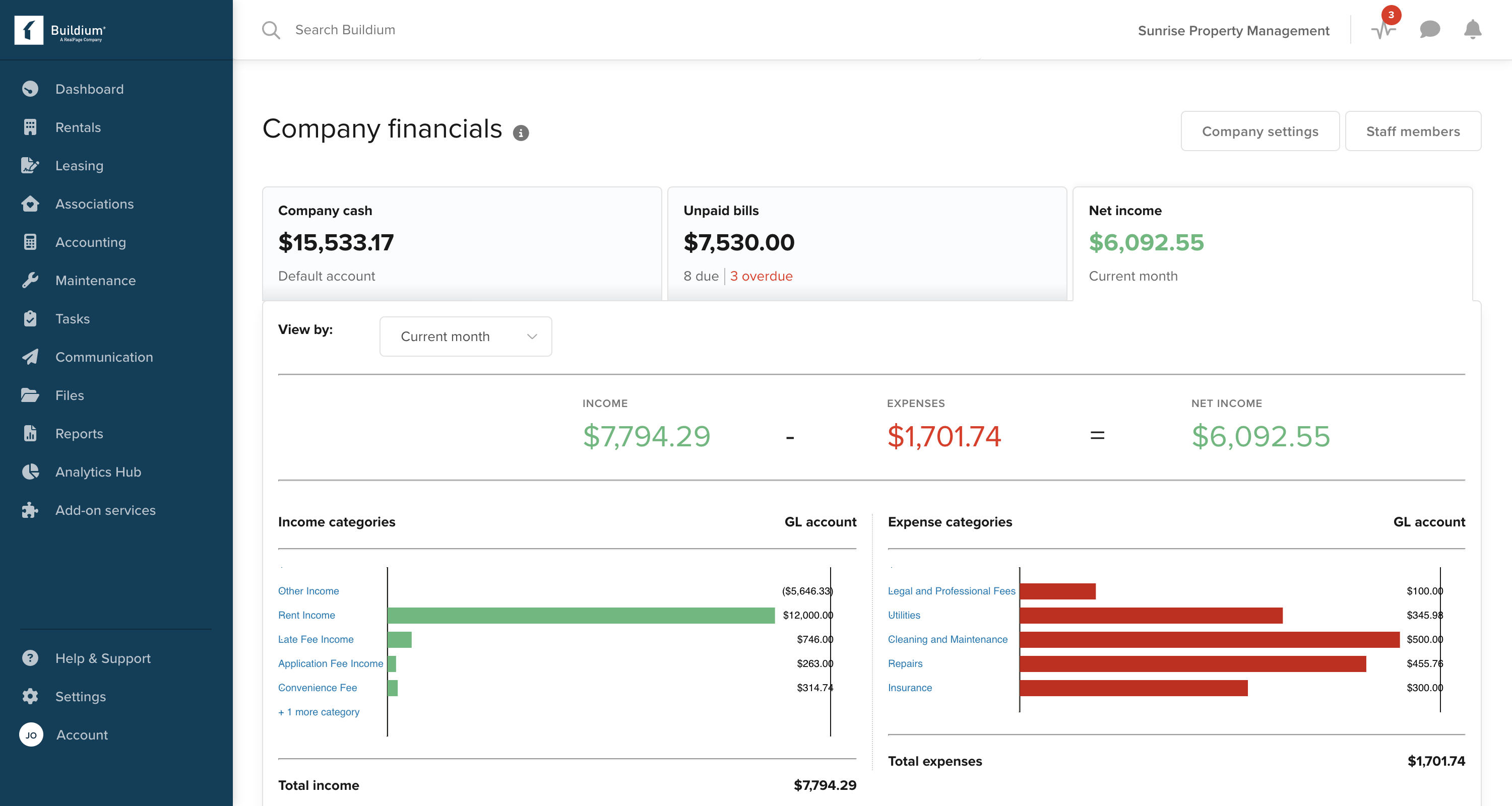Open Accounting in the sidebar menu
The height and width of the screenshot is (806, 1512).
click(x=90, y=242)
